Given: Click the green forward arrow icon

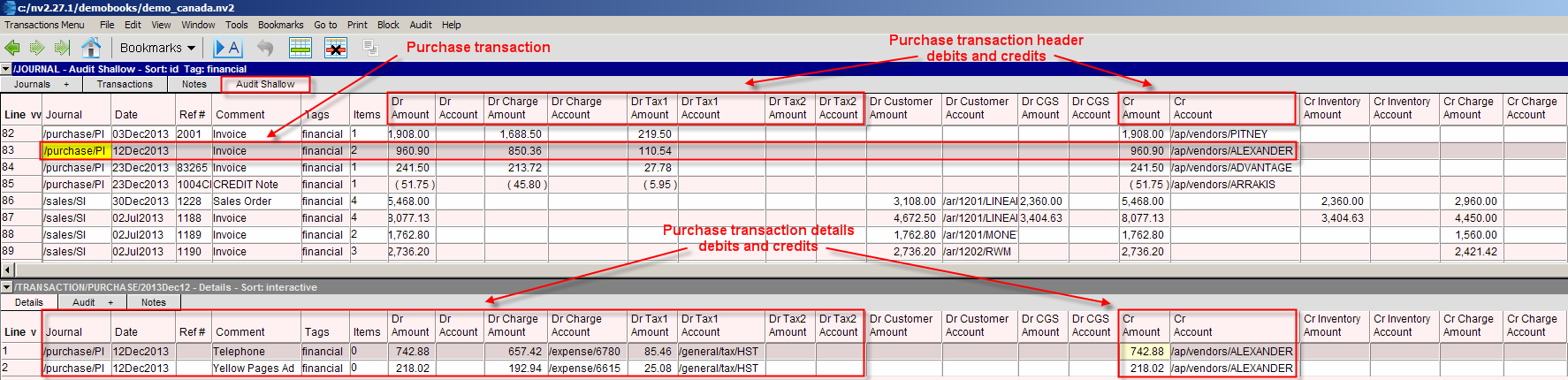Looking at the screenshot, I should point(37,48).
